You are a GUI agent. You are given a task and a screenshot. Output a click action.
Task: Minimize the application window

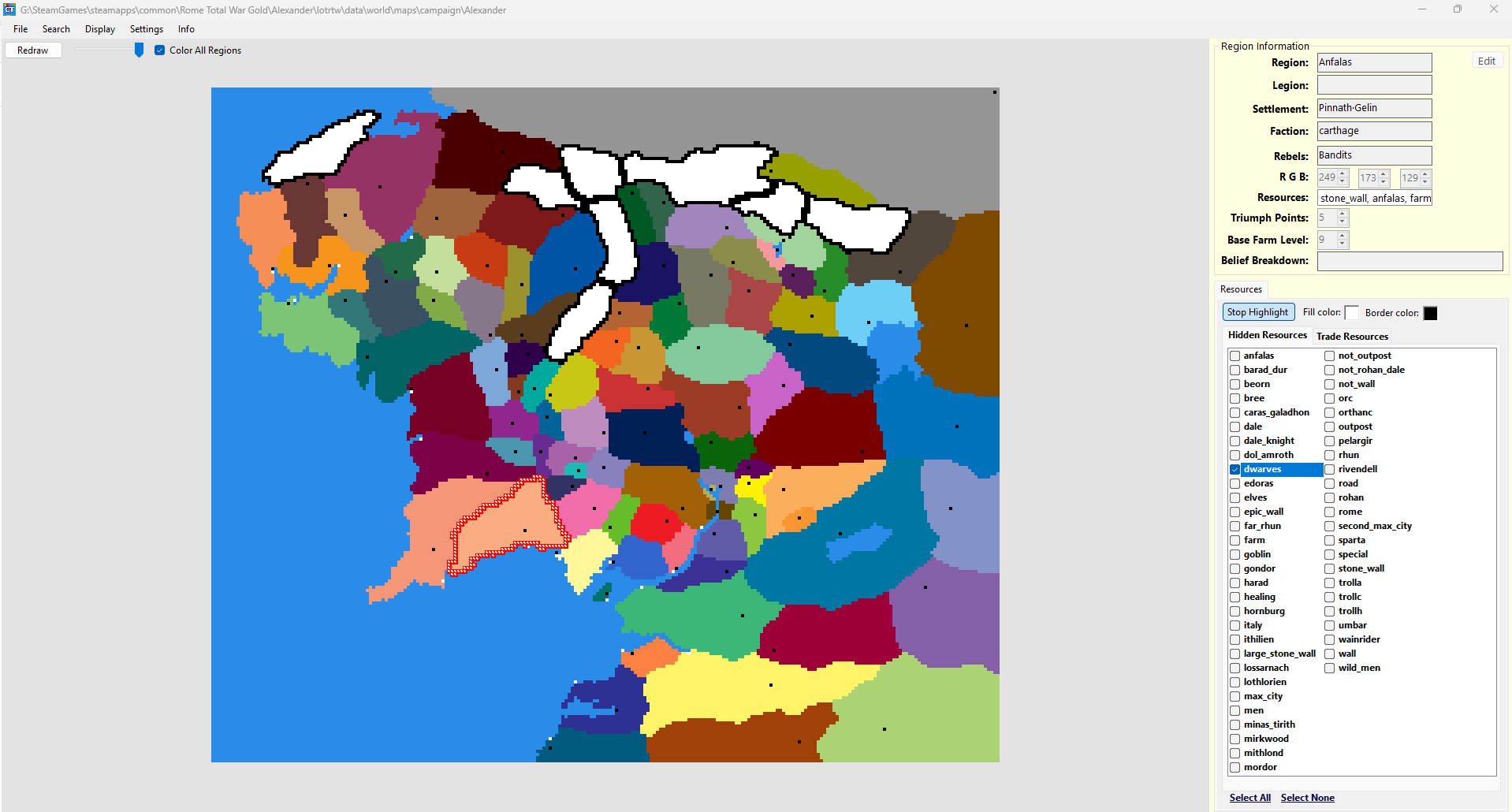coord(1422,9)
